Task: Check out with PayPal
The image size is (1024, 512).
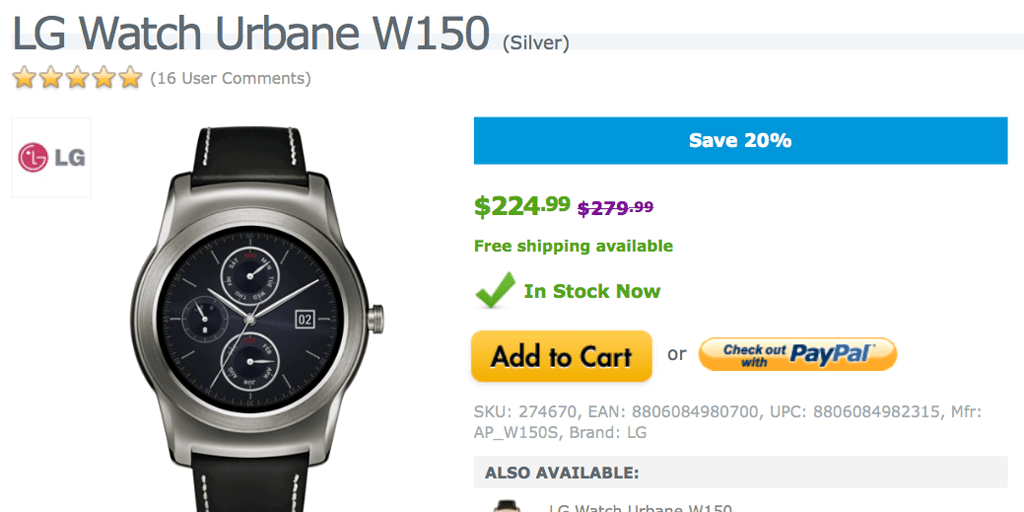Action: pos(797,354)
